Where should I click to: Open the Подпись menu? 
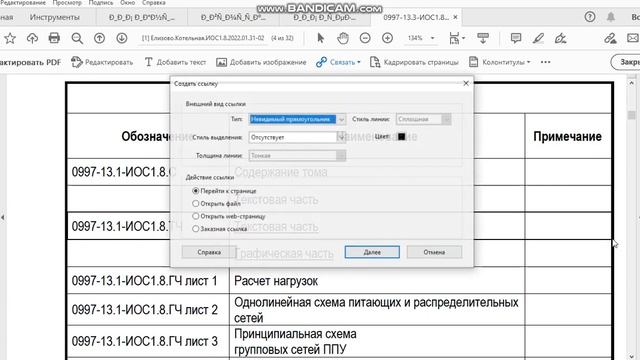pos(101,2)
